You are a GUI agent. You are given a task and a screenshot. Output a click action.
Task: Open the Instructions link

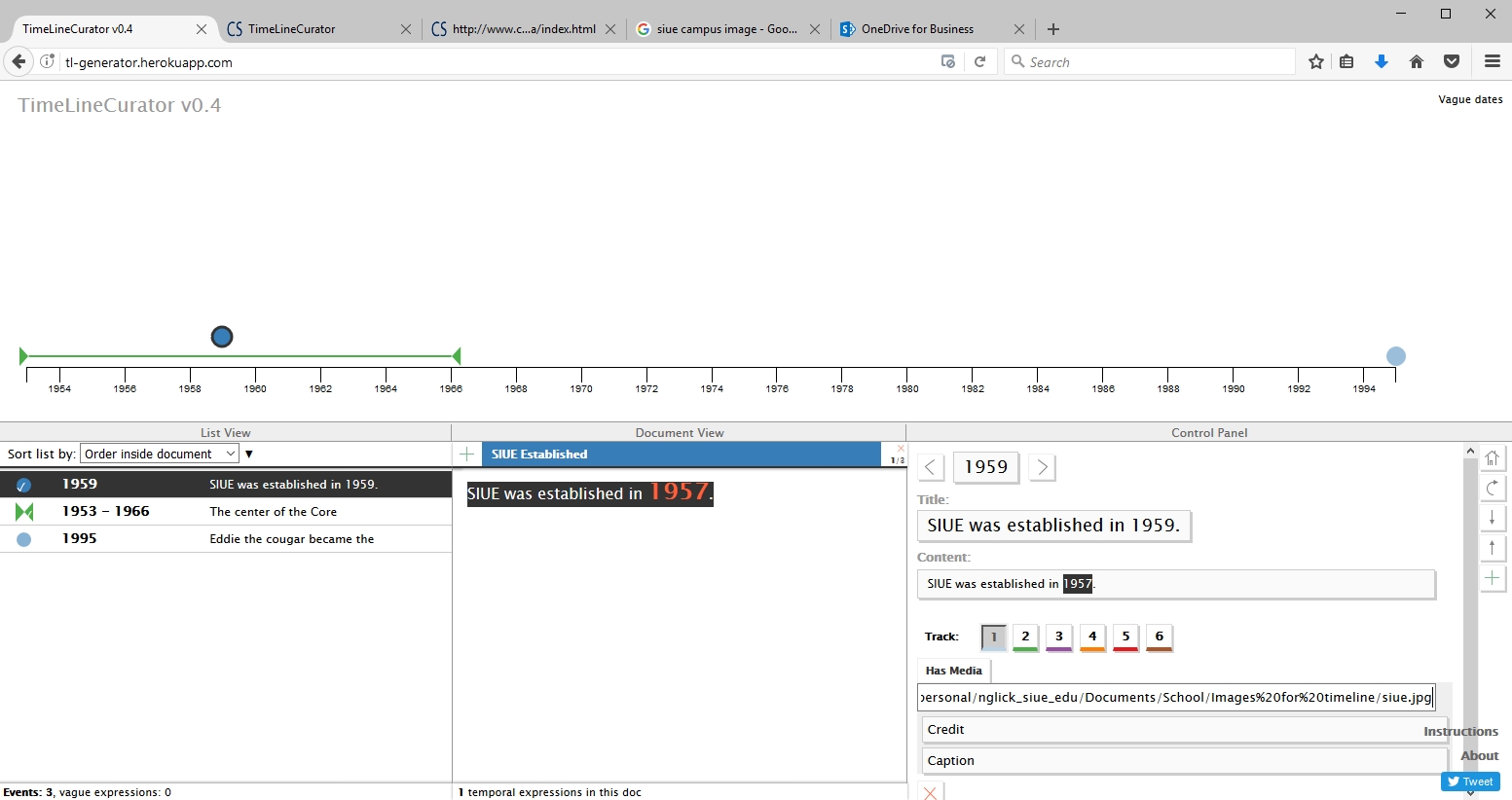tap(1460, 732)
